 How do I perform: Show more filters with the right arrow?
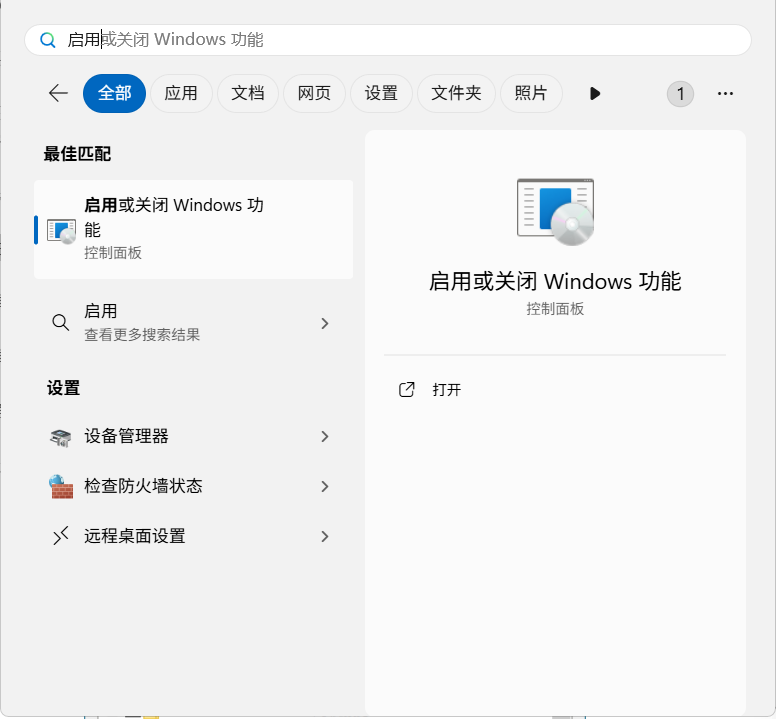pos(595,93)
